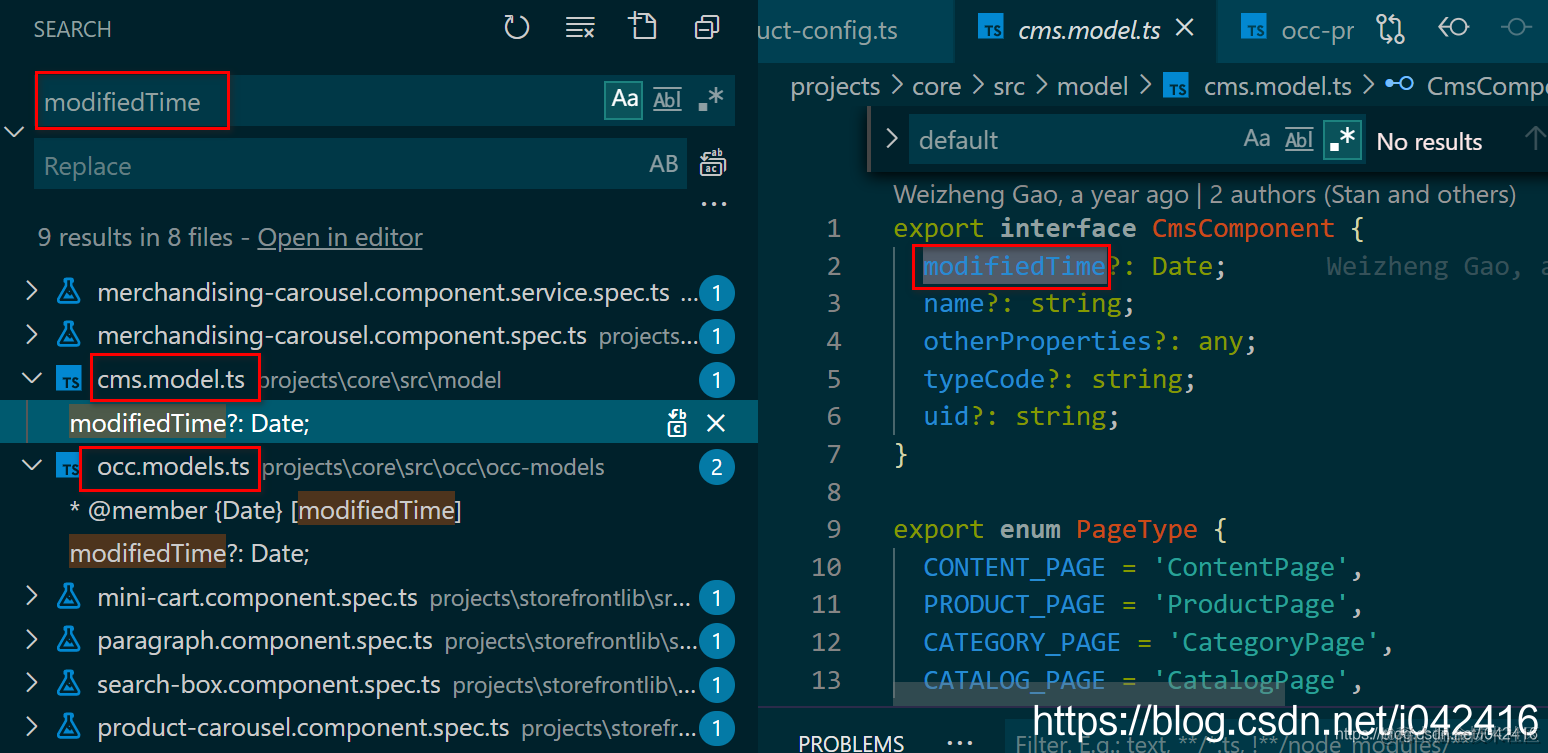Click the previous revision arrow icon
This screenshot has width=1548, height=753.
click(1453, 28)
